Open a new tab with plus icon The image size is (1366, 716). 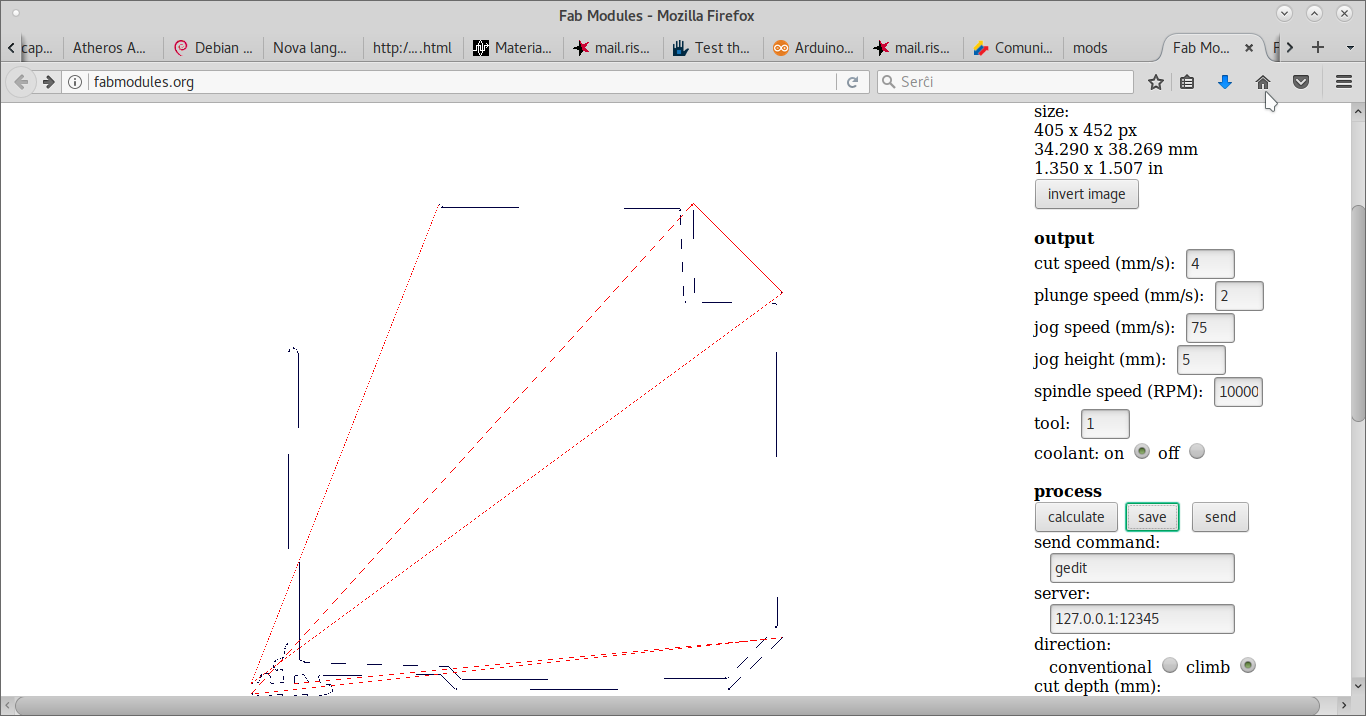pos(1318,47)
